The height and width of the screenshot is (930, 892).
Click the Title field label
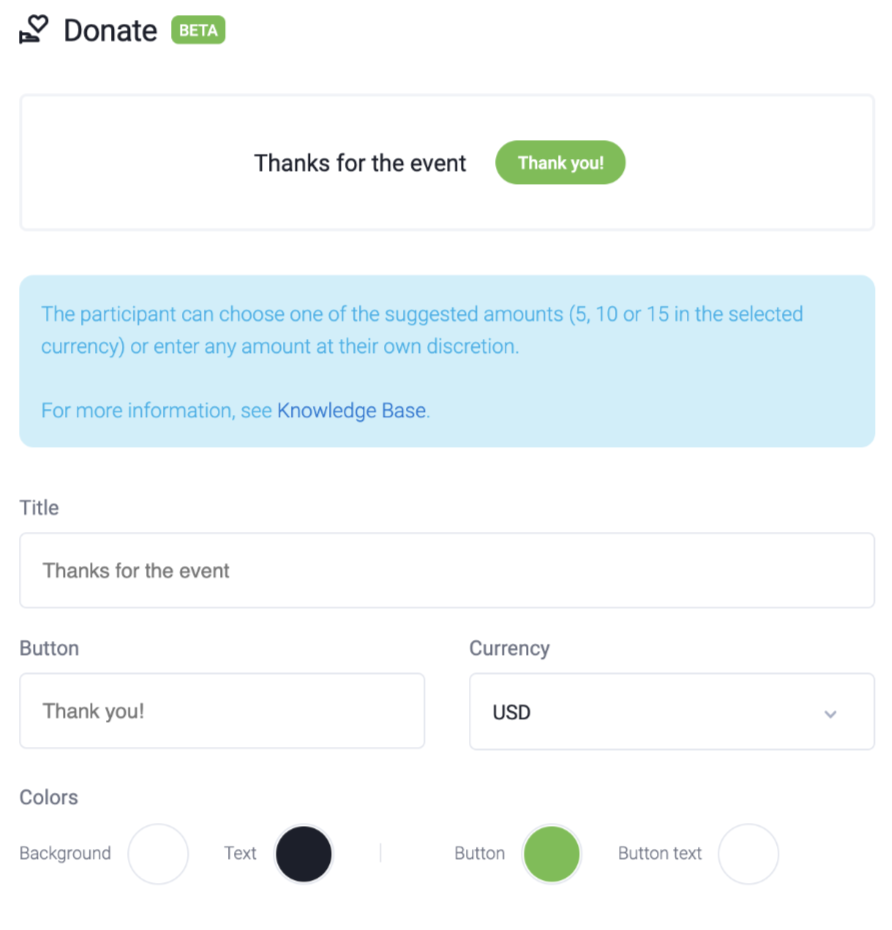click(39, 508)
